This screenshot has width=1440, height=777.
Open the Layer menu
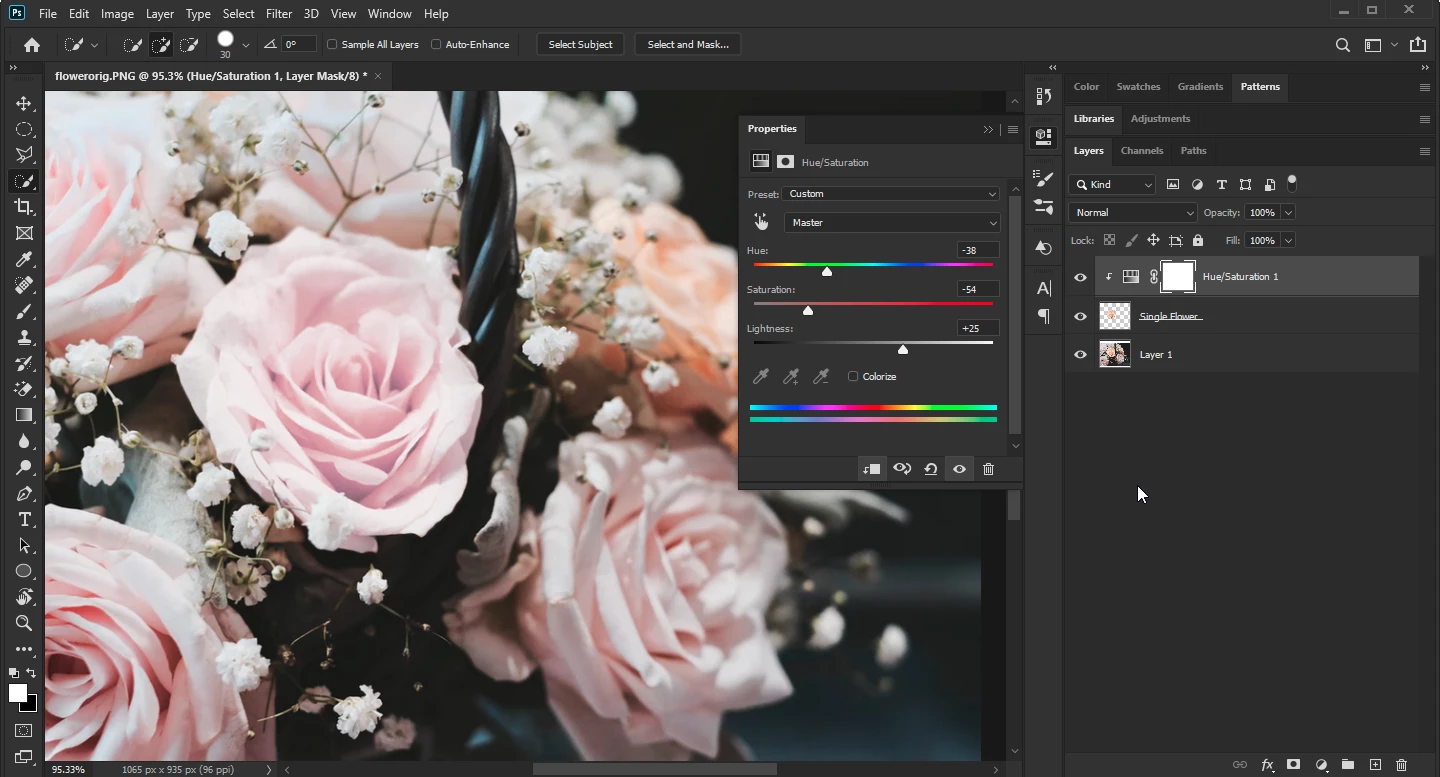tap(159, 14)
